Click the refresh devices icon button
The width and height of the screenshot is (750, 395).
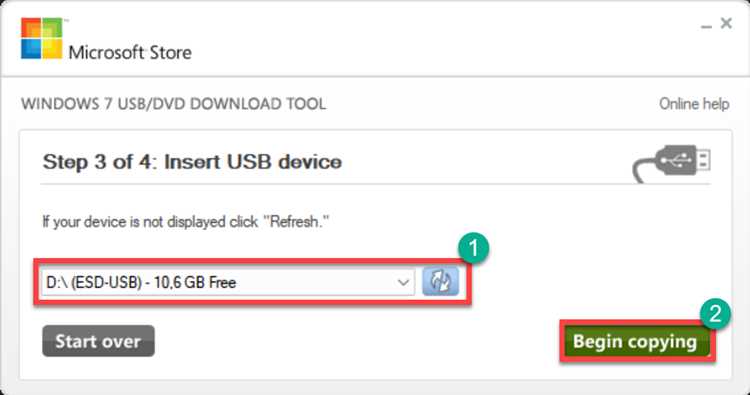(x=440, y=281)
